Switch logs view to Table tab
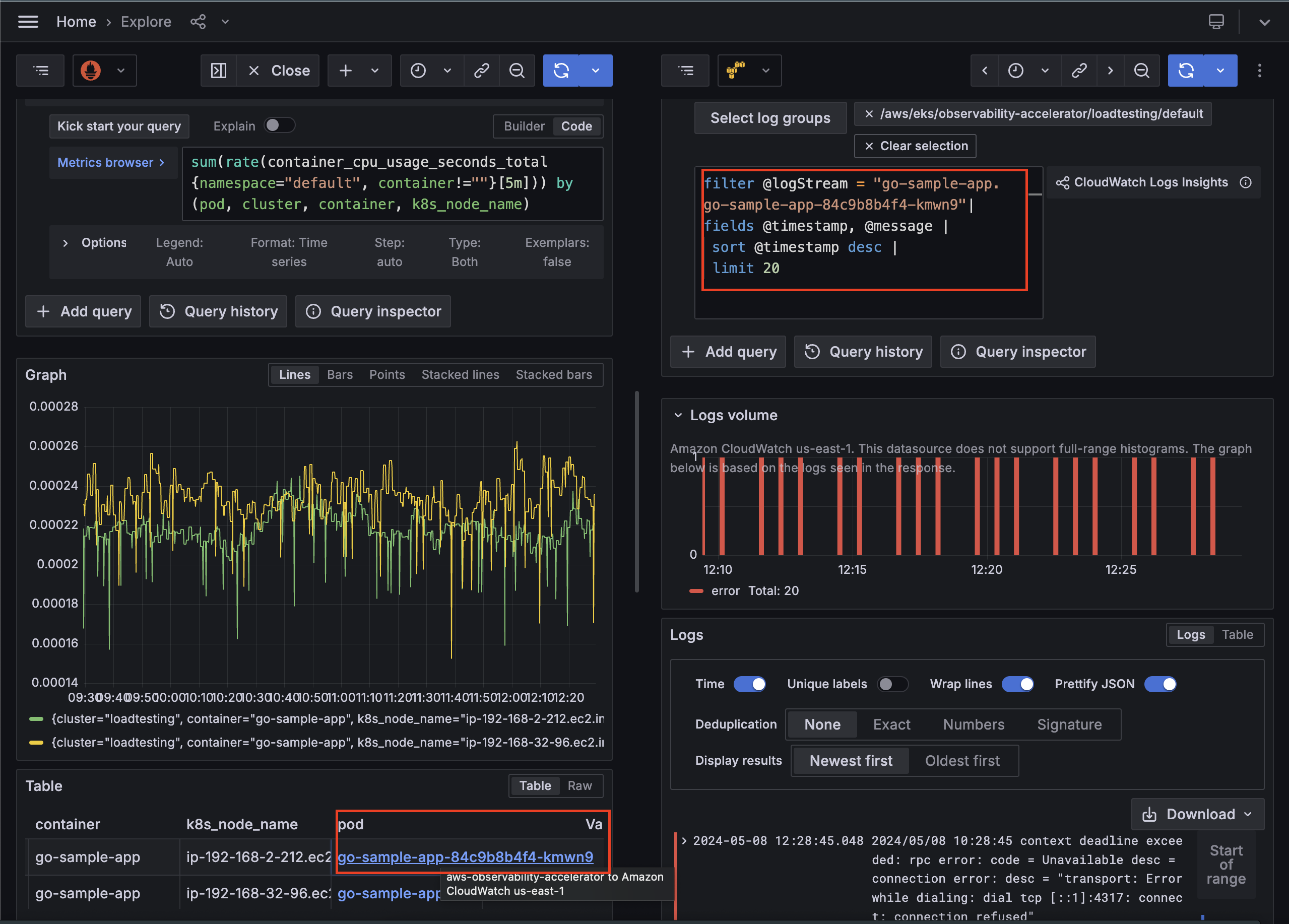This screenshot has height=924, width=1289. [x=1237, y=635]
